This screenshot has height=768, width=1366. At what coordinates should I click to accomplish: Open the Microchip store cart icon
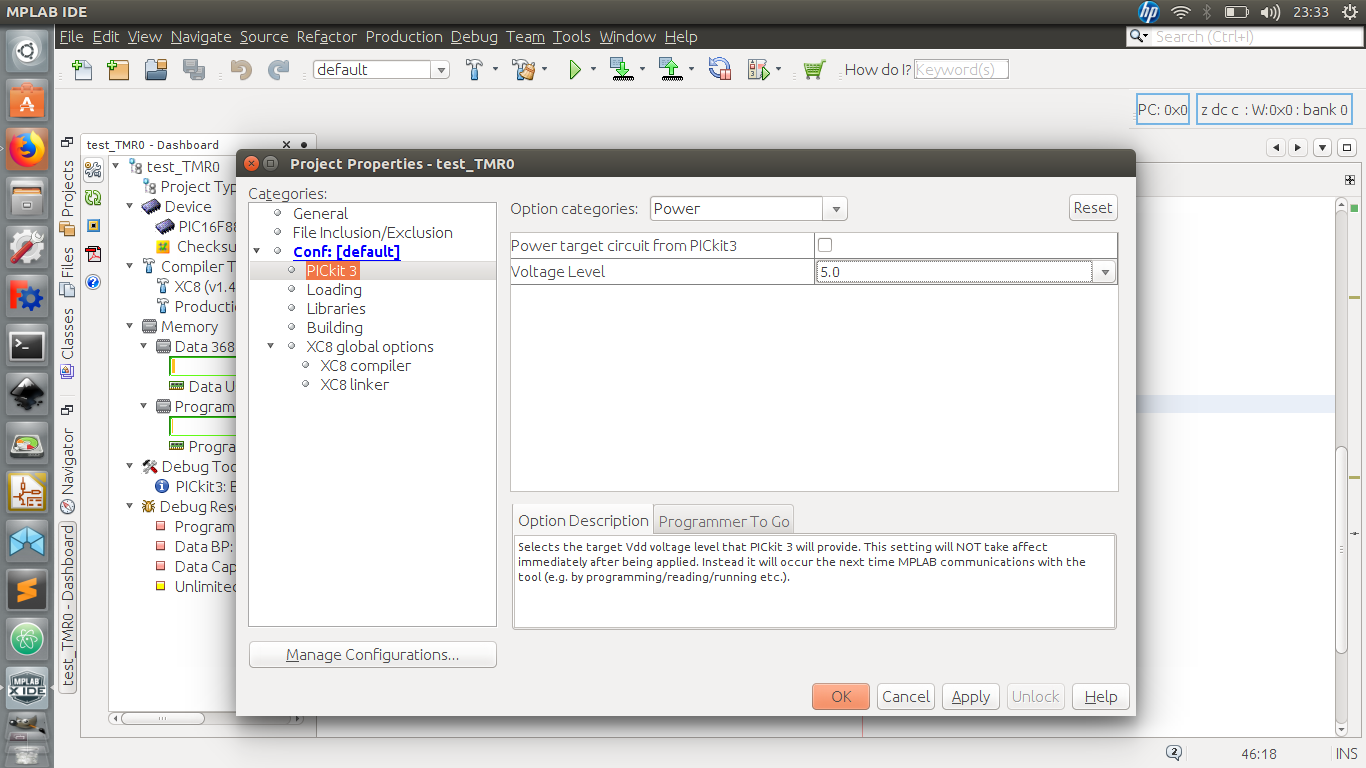(x=814, y=70)
